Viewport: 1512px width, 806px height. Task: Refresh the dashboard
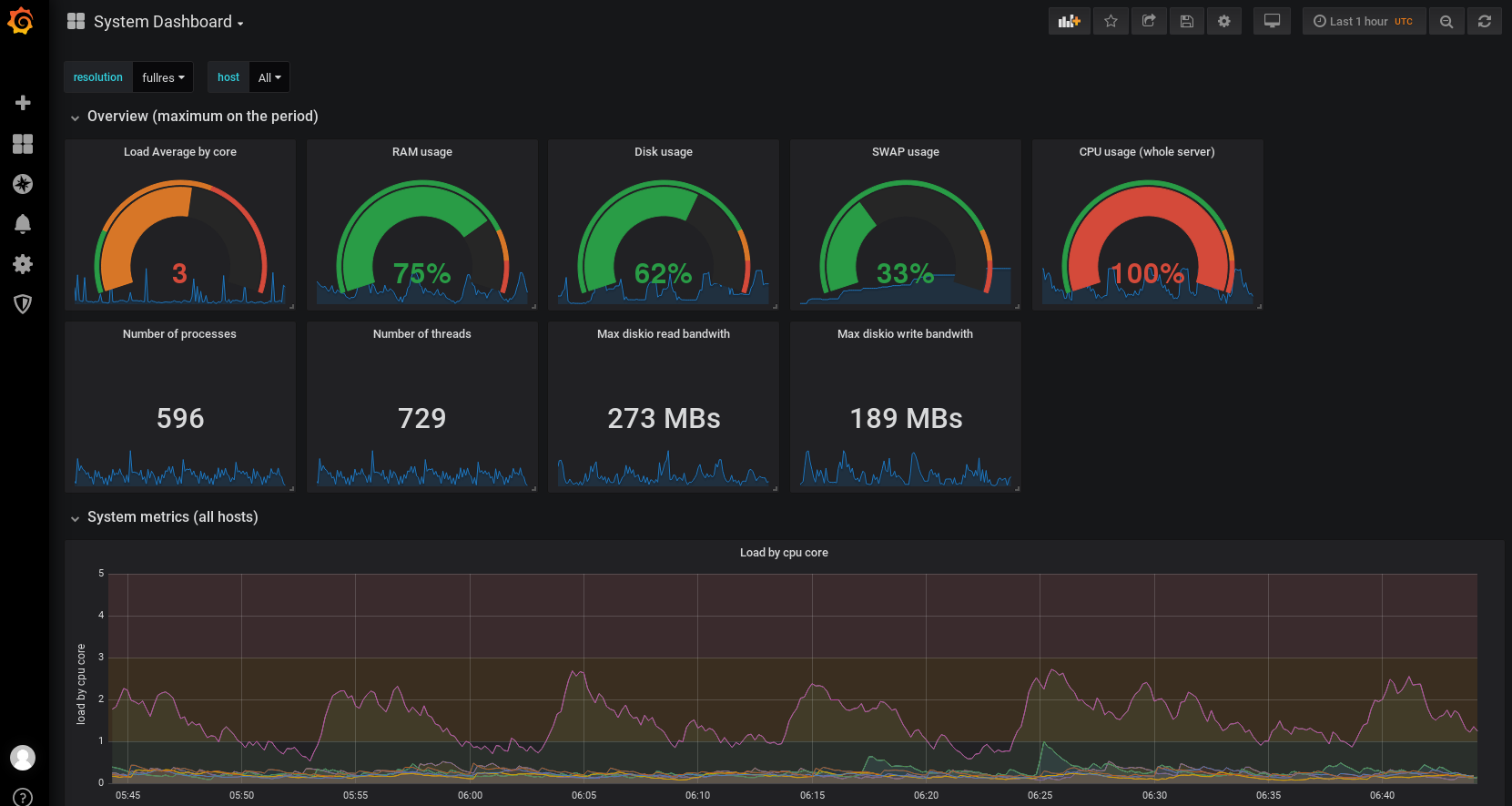point(1485,21)
